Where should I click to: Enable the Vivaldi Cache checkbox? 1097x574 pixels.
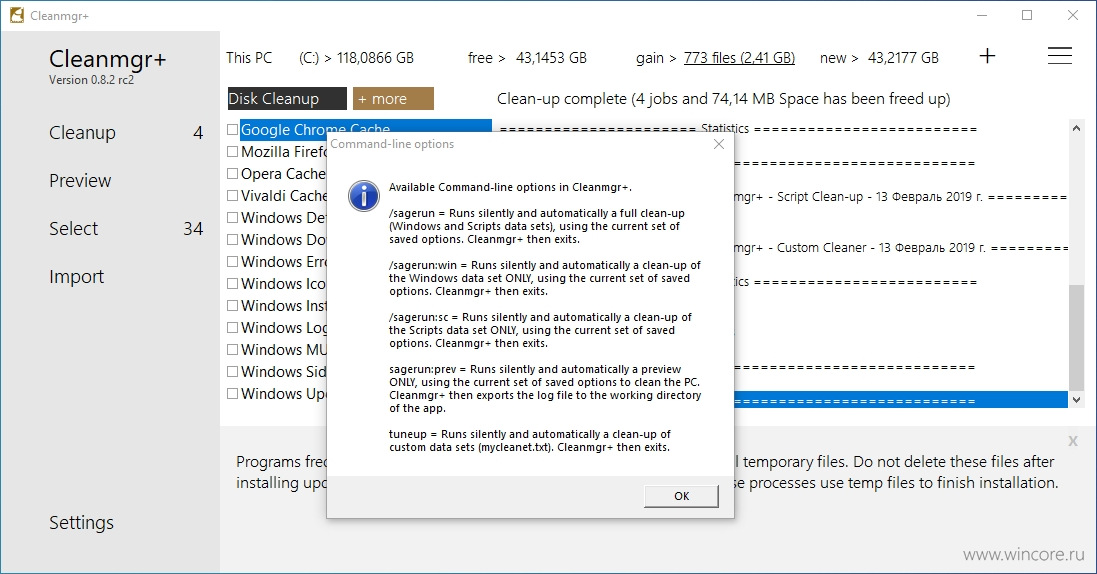pyautogui.click(x=232, y=195)
